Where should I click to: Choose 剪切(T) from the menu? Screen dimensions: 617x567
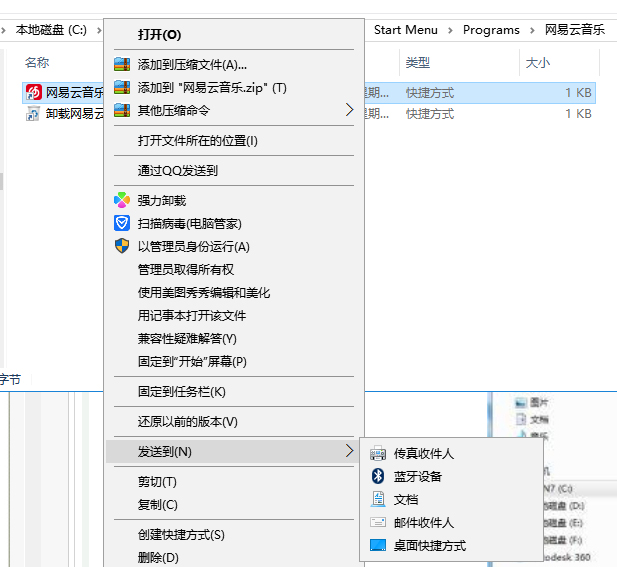coord(234,482)
